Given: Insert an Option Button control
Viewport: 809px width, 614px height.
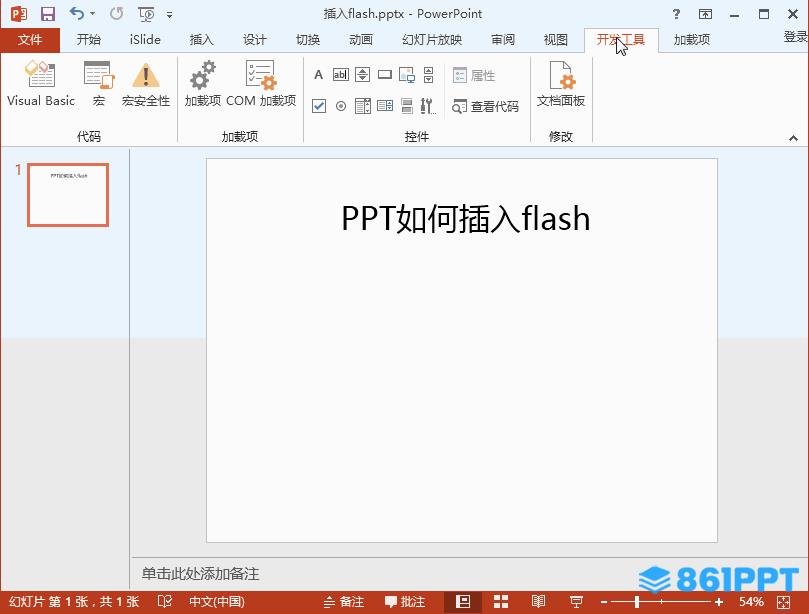Looking at the screenshot, I should pos(341,106).
